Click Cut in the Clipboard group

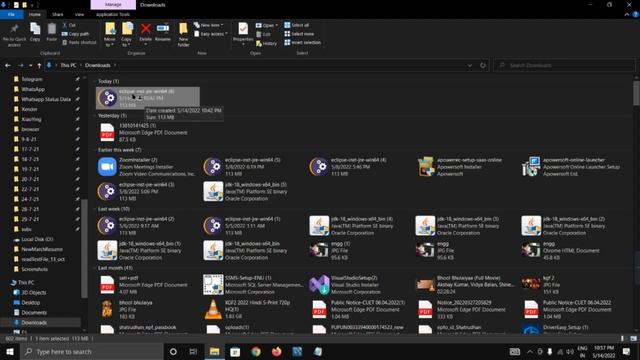(69, 25)
